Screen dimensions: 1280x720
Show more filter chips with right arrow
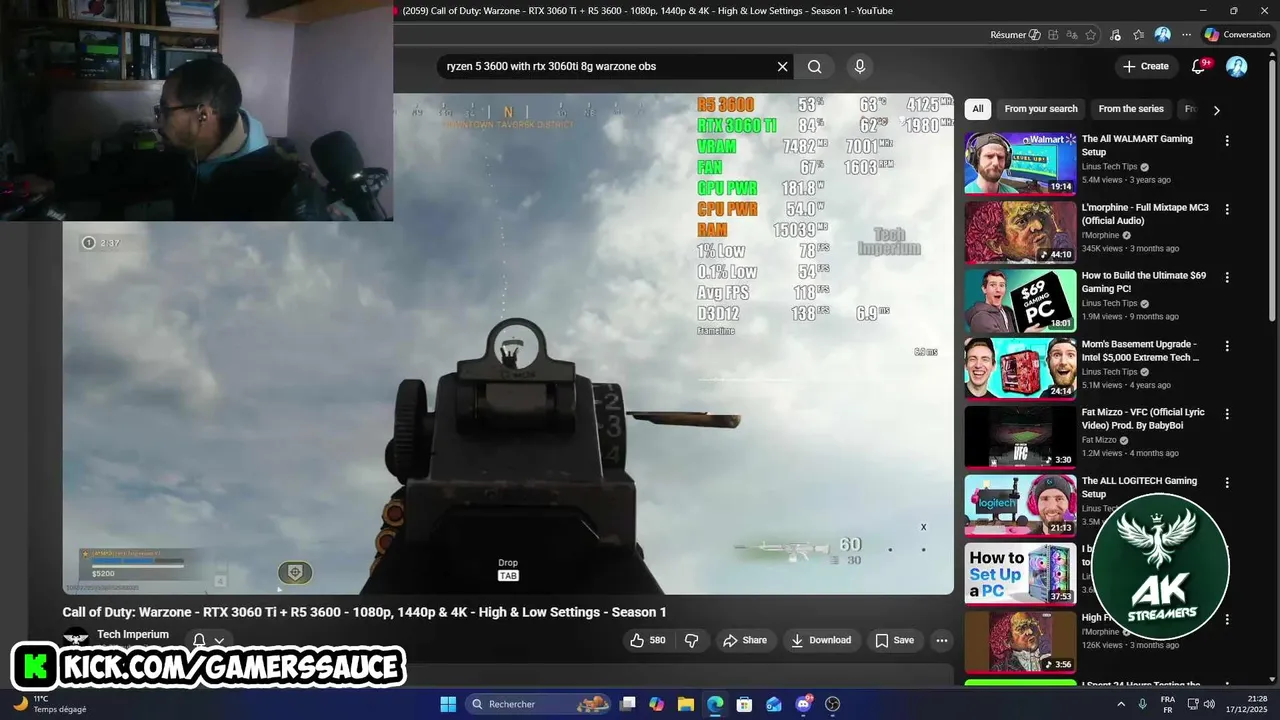pos(1216,110)
